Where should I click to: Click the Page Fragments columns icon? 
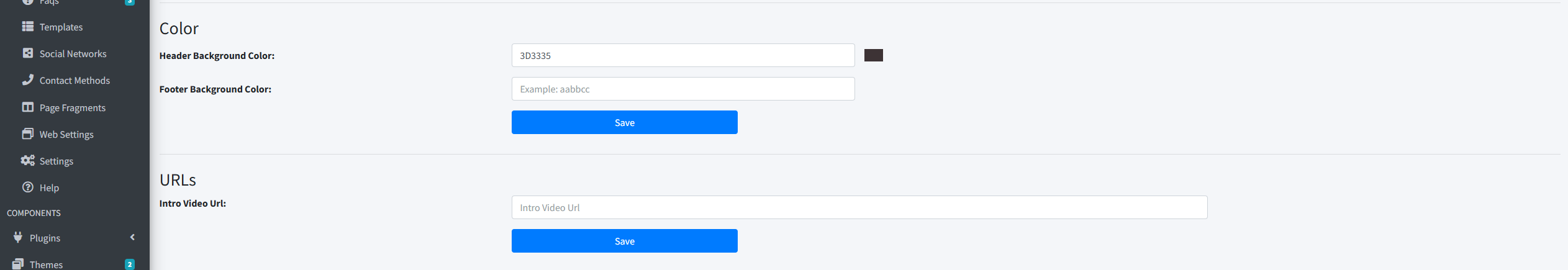(x=28, y=107)
